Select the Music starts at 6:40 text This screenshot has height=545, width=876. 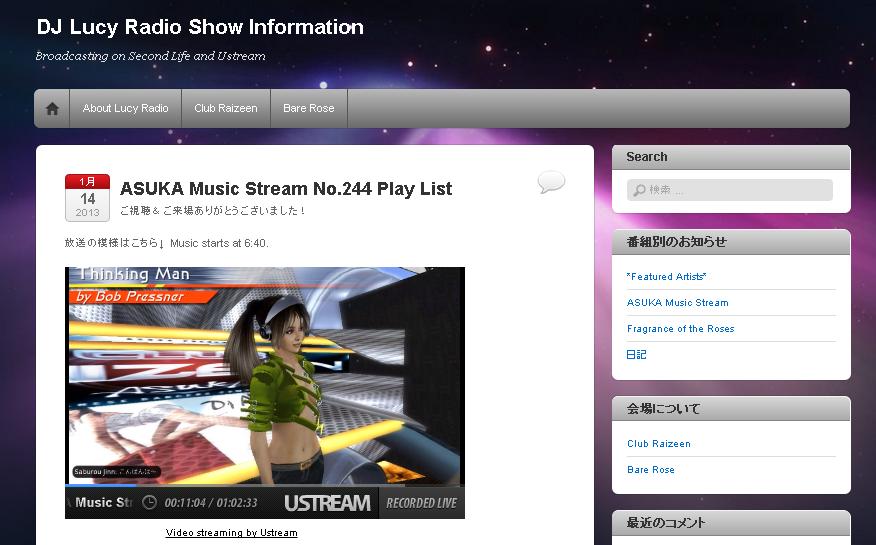coord(219,243)
